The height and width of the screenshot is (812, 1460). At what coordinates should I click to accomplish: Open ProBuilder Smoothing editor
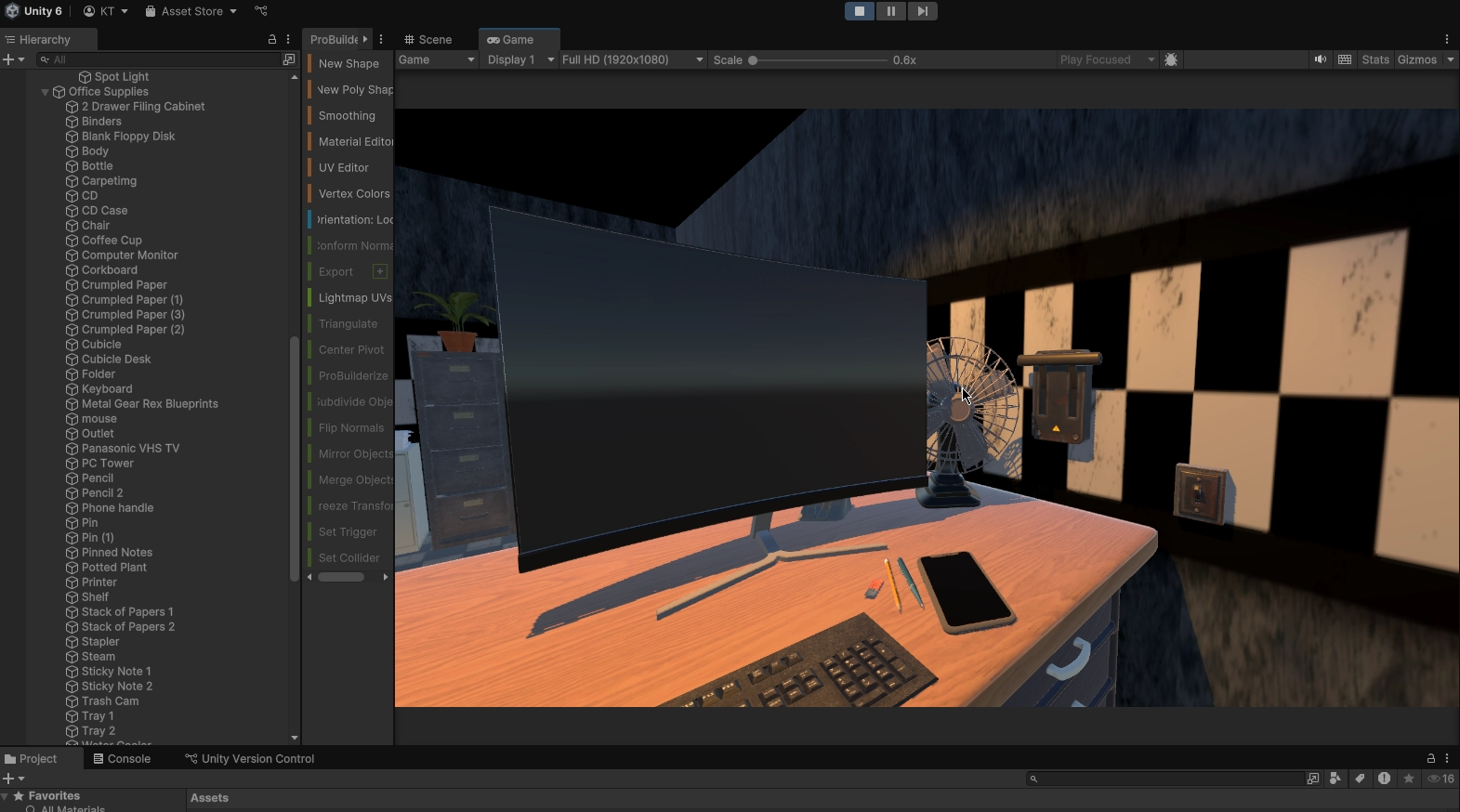[350, 116]
